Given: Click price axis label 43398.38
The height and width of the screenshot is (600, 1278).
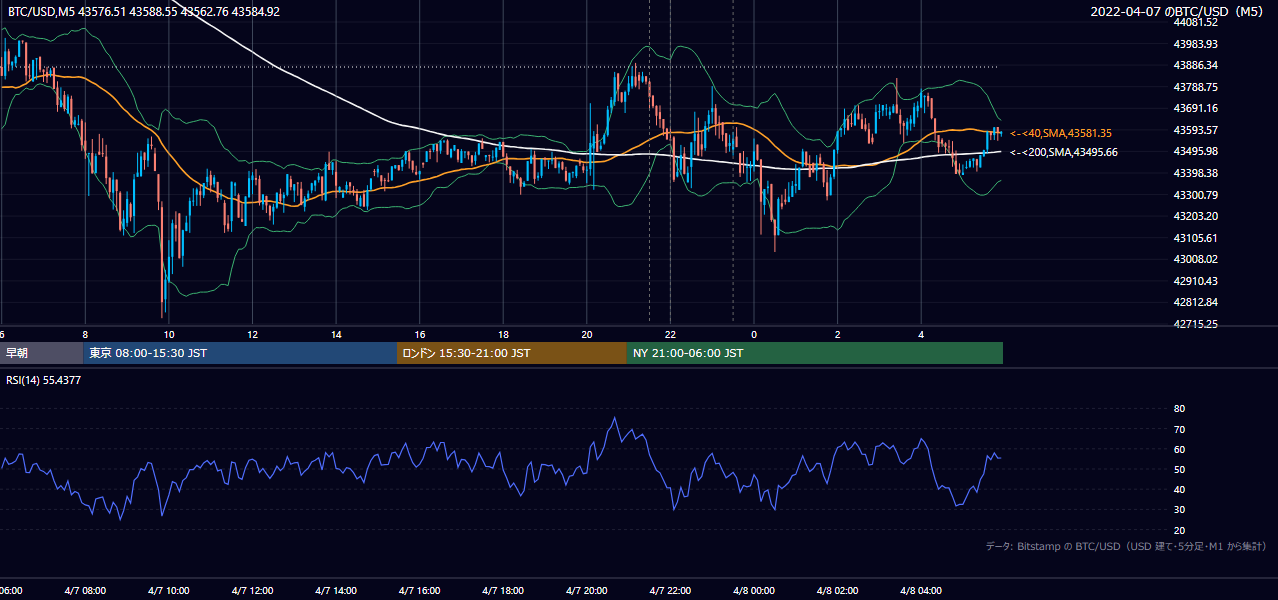Looking at the screenshot, I should pos(1195,173).
